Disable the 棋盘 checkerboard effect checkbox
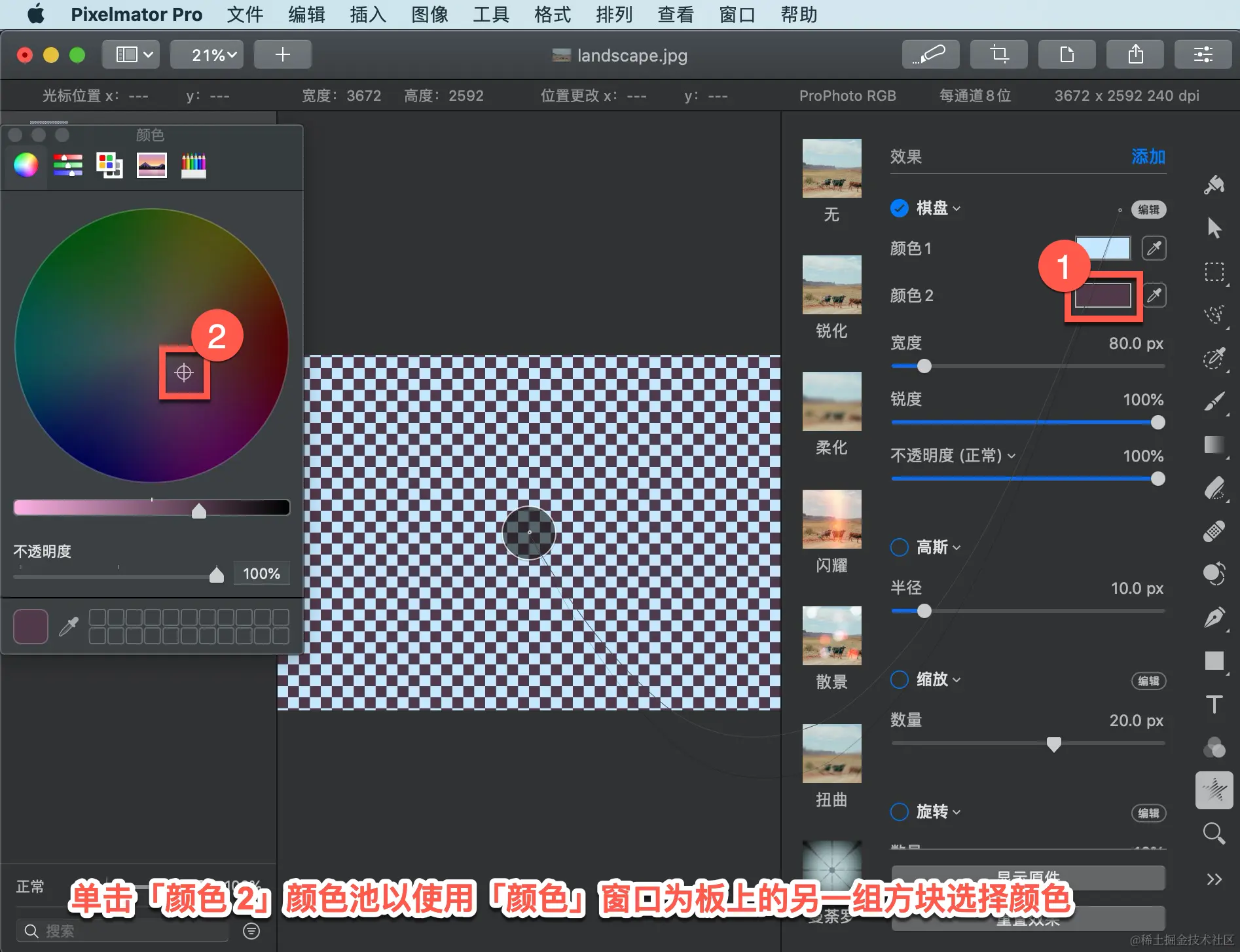The image size is (1240, 952). (x=900, y=208)
